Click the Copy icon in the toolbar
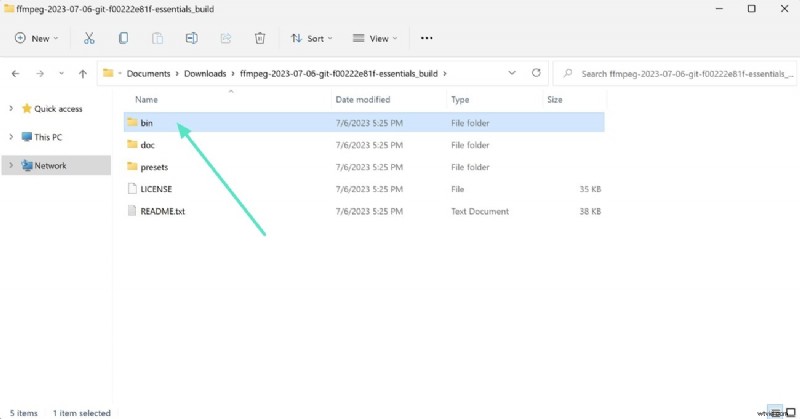800x419 pixels. click(x=123, y=38)
